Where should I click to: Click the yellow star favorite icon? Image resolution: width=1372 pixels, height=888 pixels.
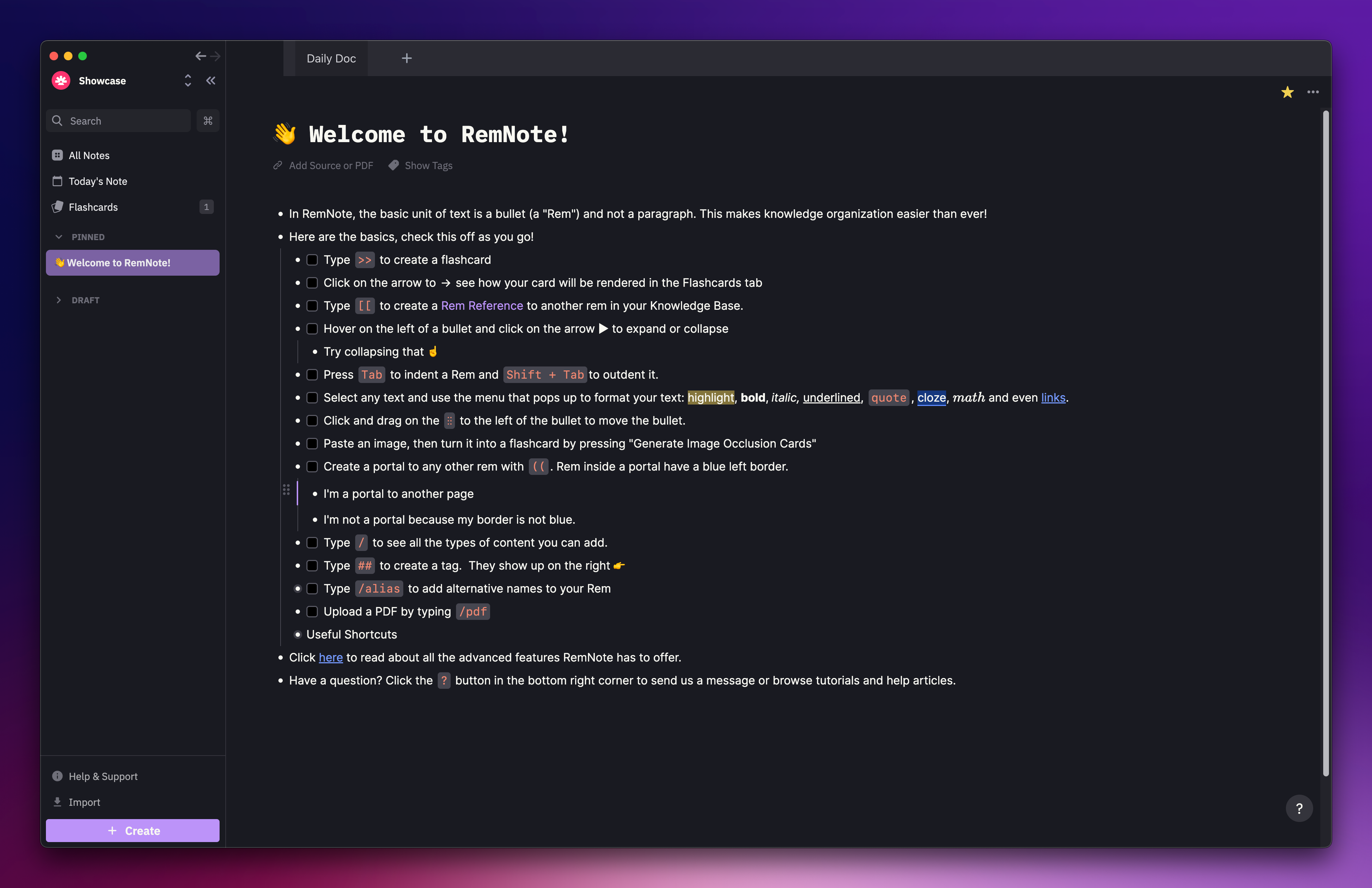tap(1287, 92)
